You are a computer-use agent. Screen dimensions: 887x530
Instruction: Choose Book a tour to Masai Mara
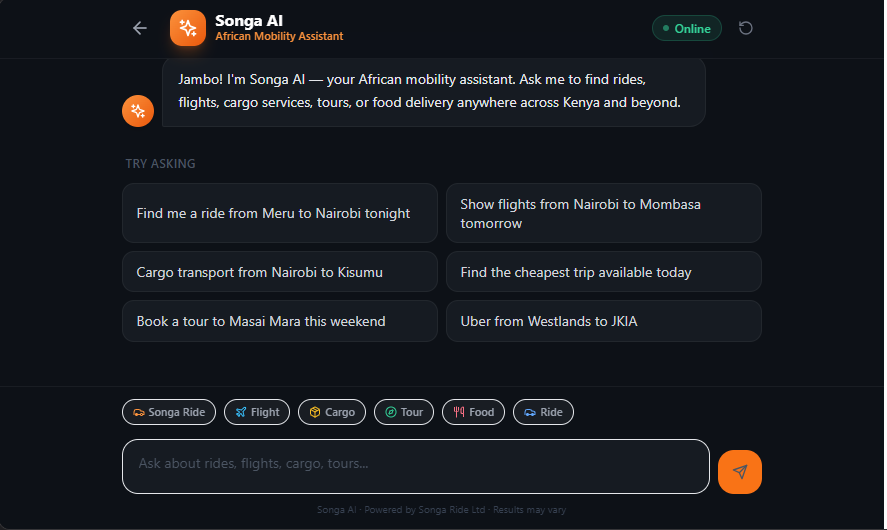pos(280,321)
